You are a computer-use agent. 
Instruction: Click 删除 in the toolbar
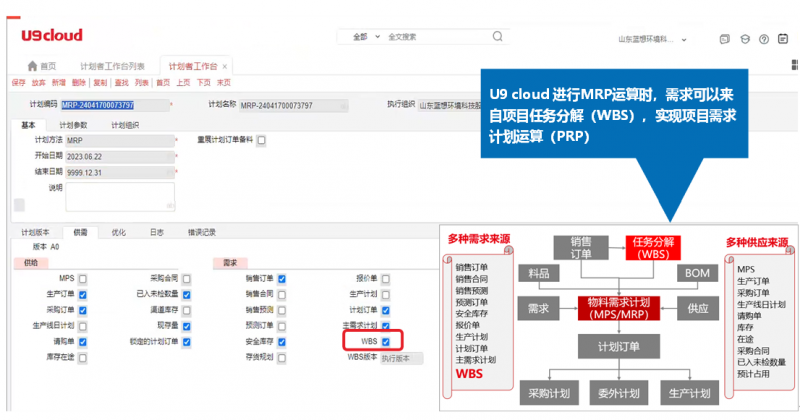pyautogui.click(x=79, y=82)
